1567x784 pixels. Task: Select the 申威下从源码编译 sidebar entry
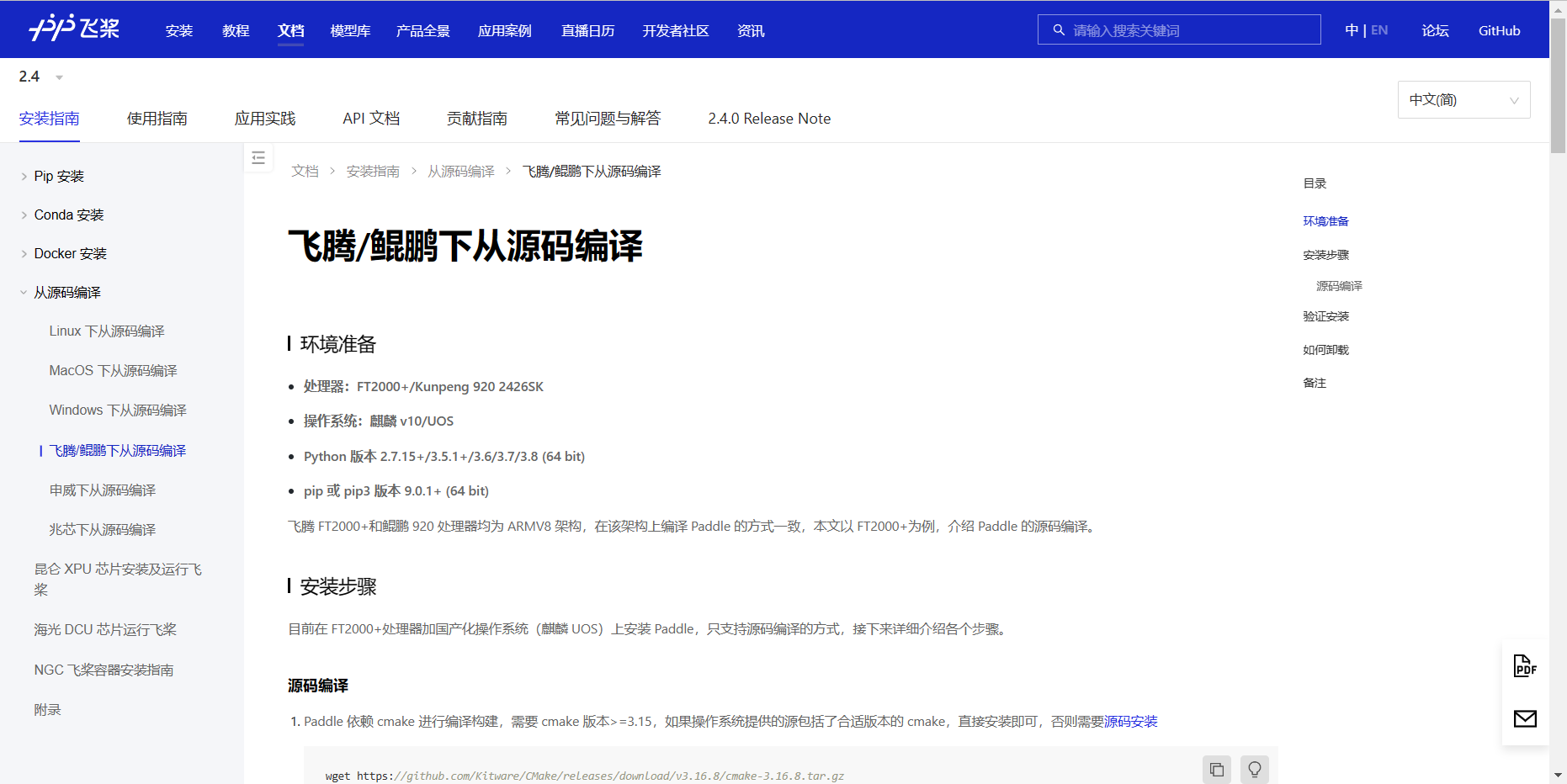coord(103,490)
